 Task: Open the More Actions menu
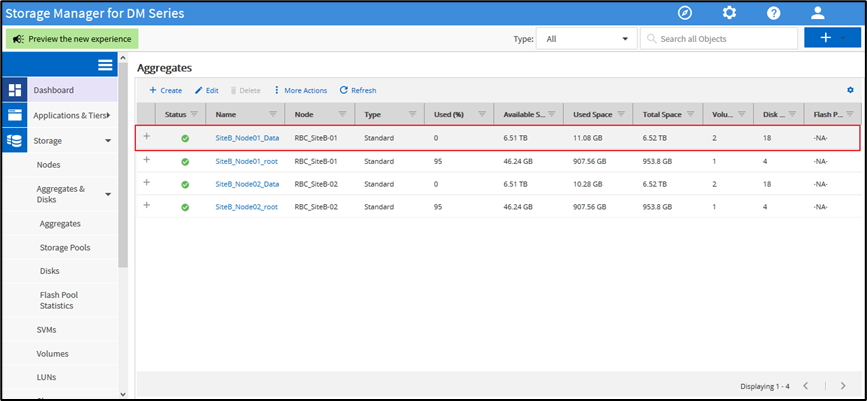click(300, 90)
